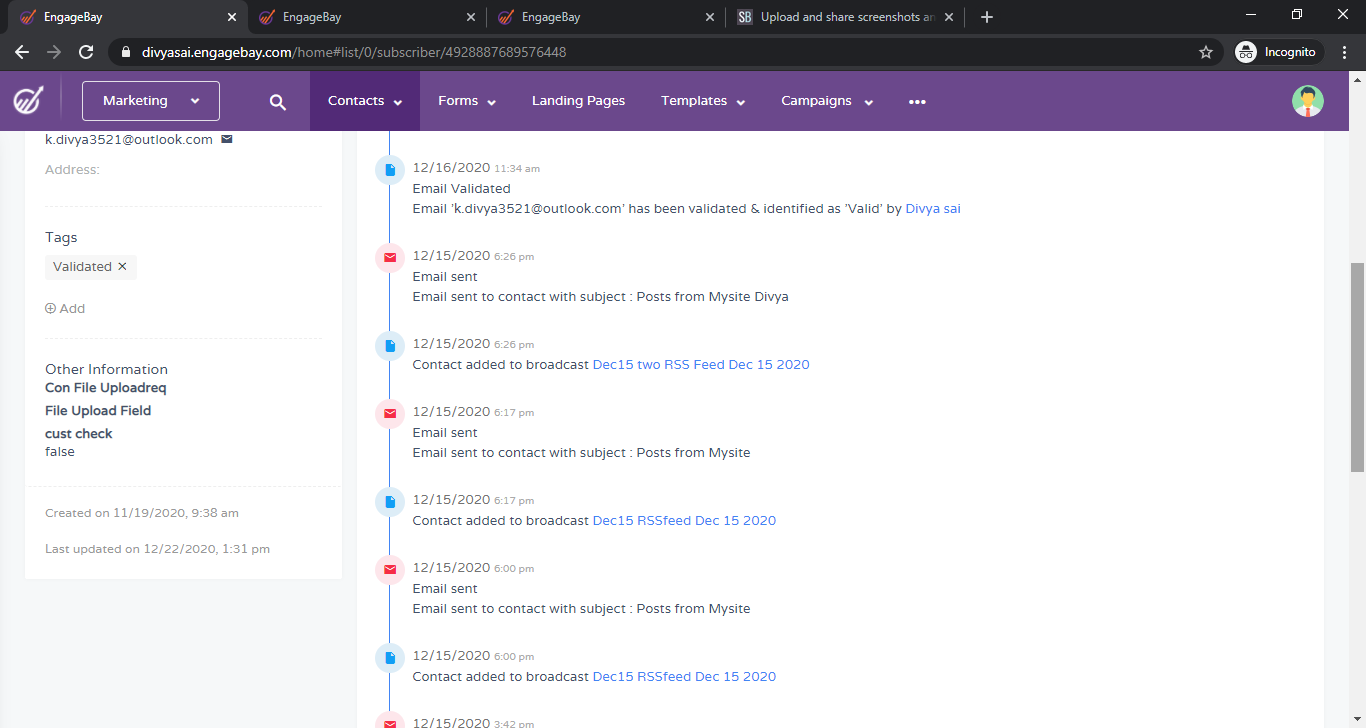
Task: Reload the page with the refresh icon
Action: 86,52
